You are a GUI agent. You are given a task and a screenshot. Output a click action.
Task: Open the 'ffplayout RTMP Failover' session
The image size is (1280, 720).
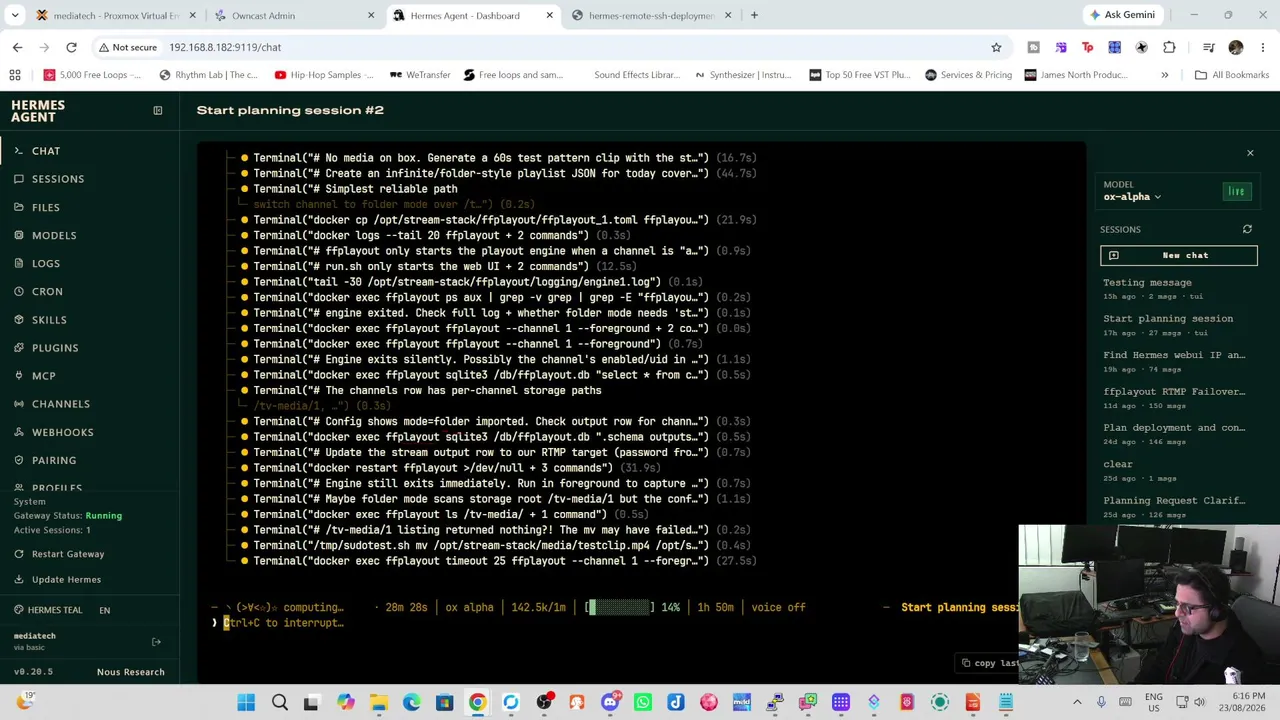click(1179, 397)
